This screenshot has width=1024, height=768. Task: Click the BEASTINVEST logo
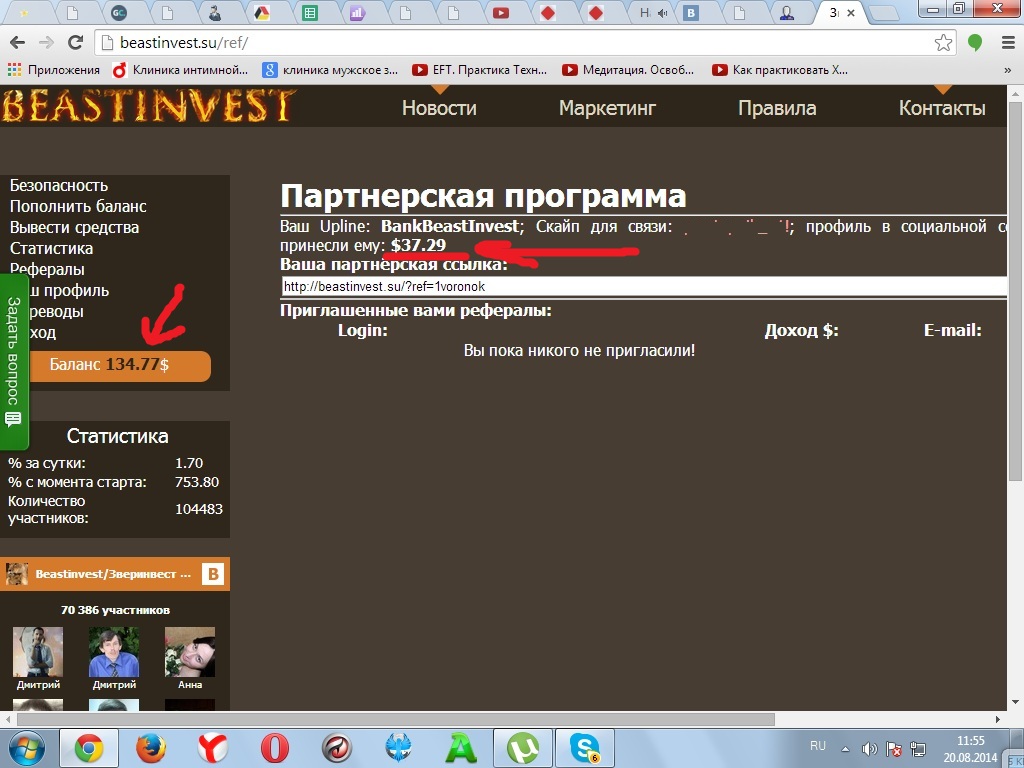(149, 106)
